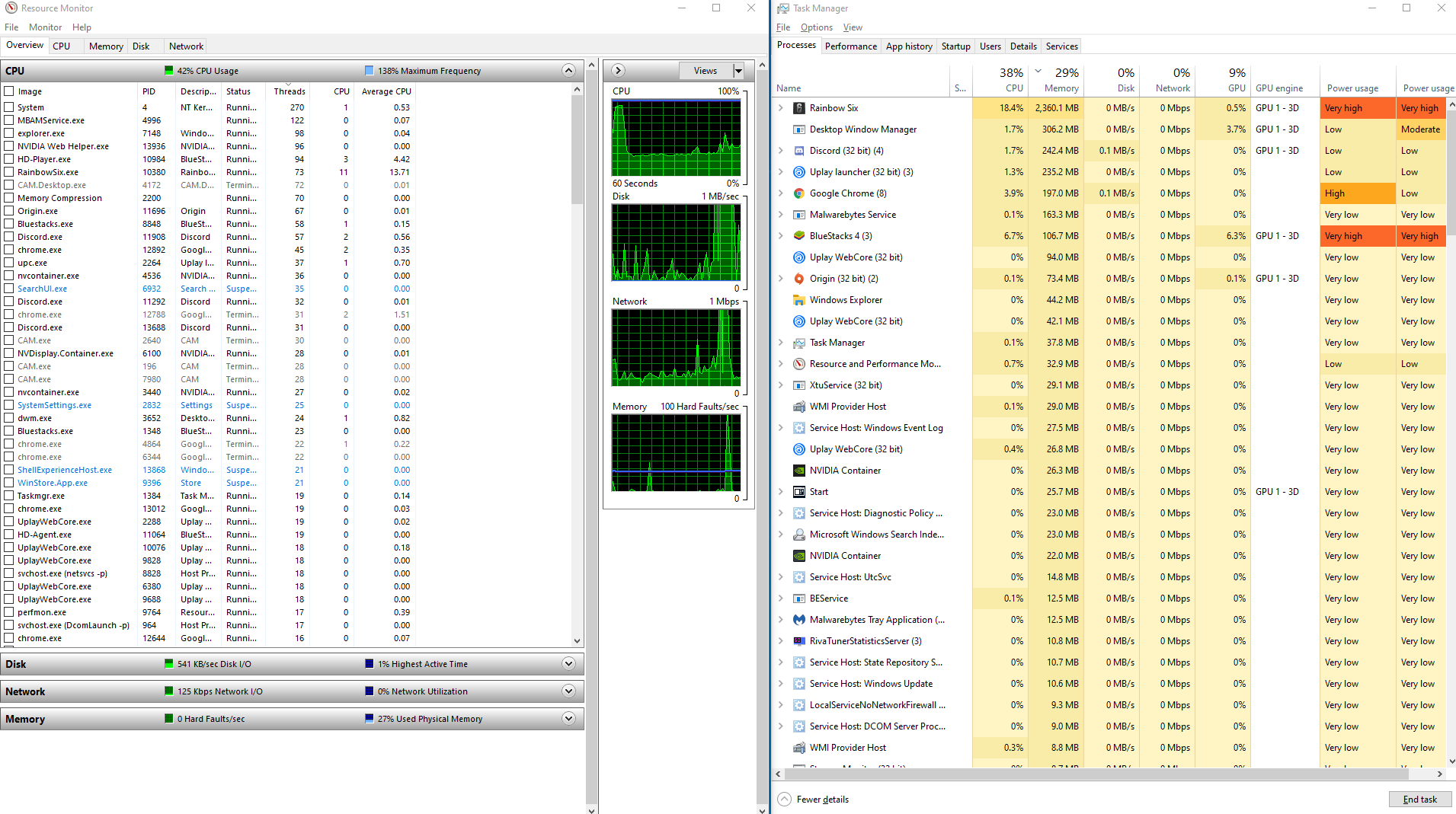
Task: Toggle the Image select-all checkbox
Action: pyautogui.click(x=9, y=91)
